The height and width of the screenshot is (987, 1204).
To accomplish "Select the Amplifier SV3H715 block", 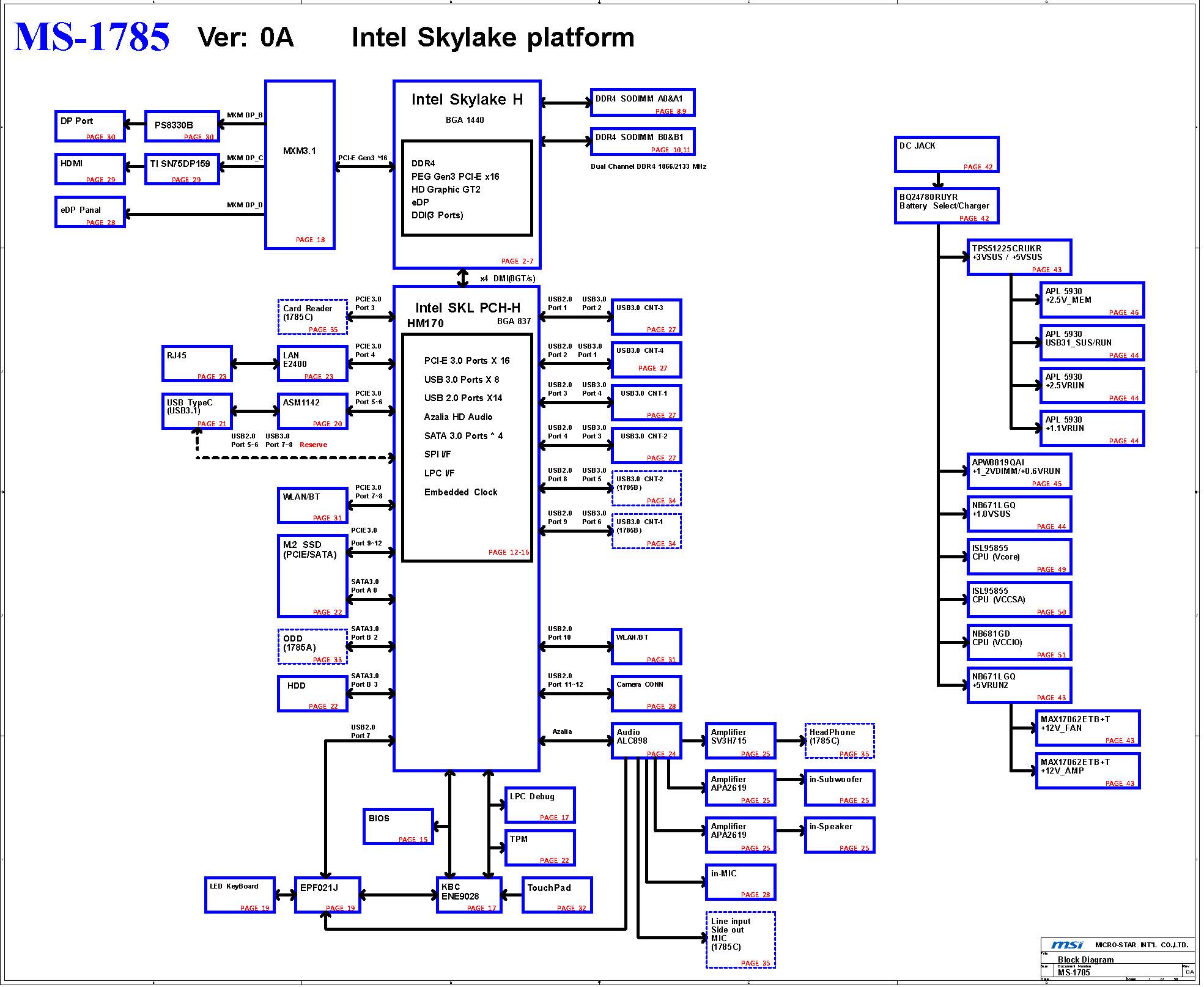I will tap(740, 741).
